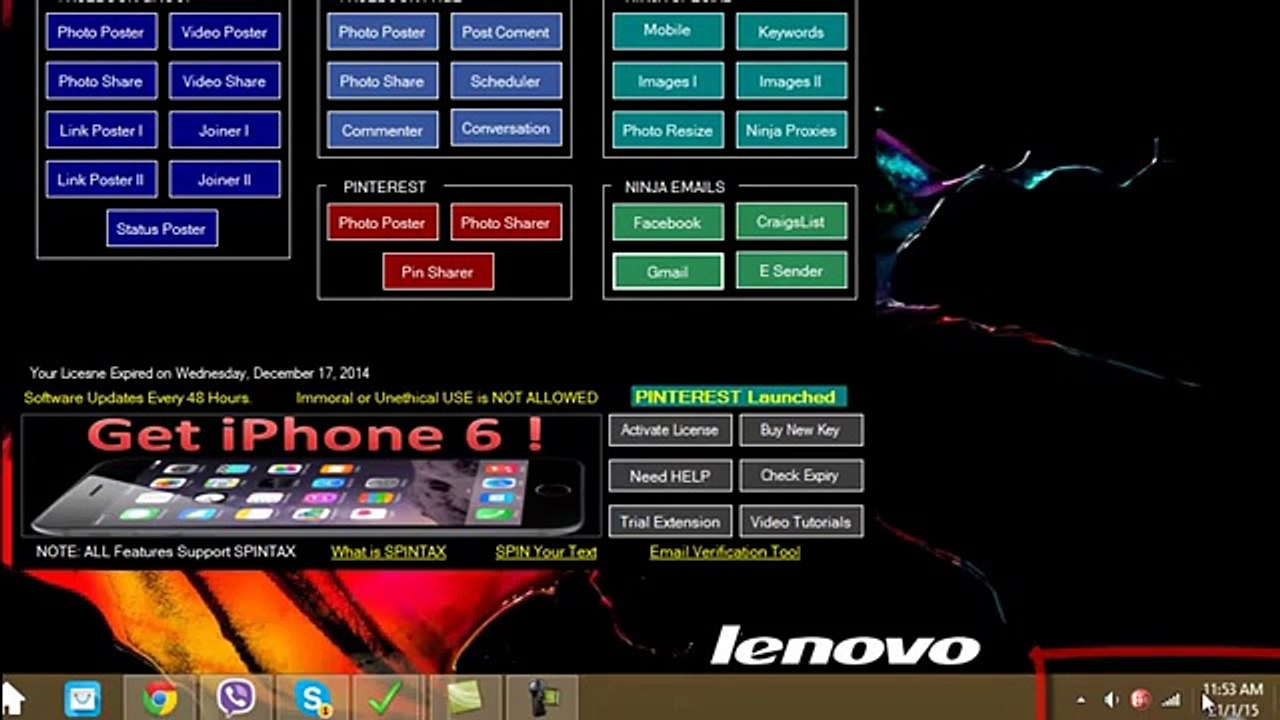Select the green checkmark app in the taskbar
The height and width of the screenshot is (720, 1280).
(x=385, y=698)
